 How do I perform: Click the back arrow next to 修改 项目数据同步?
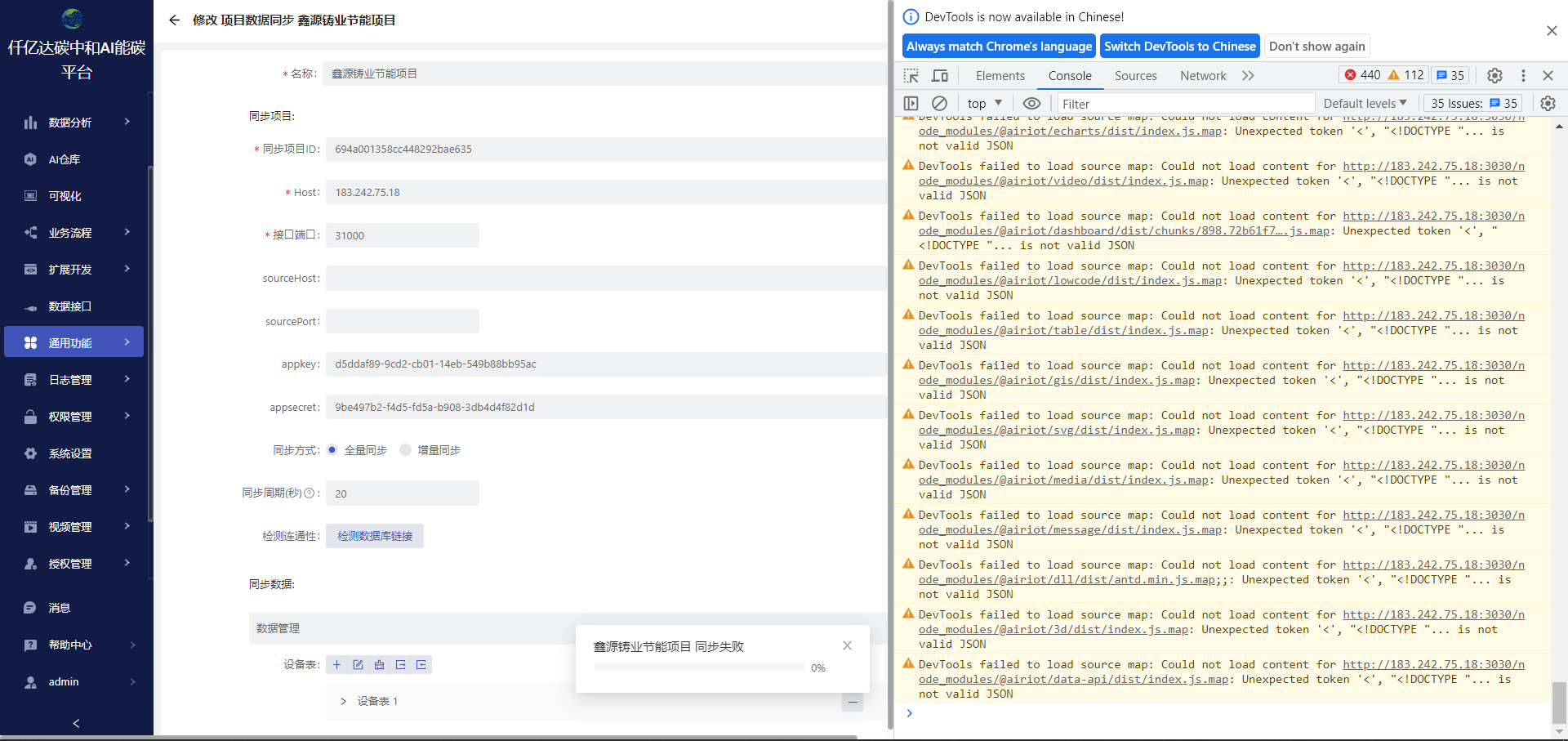(x=174, y=20)
